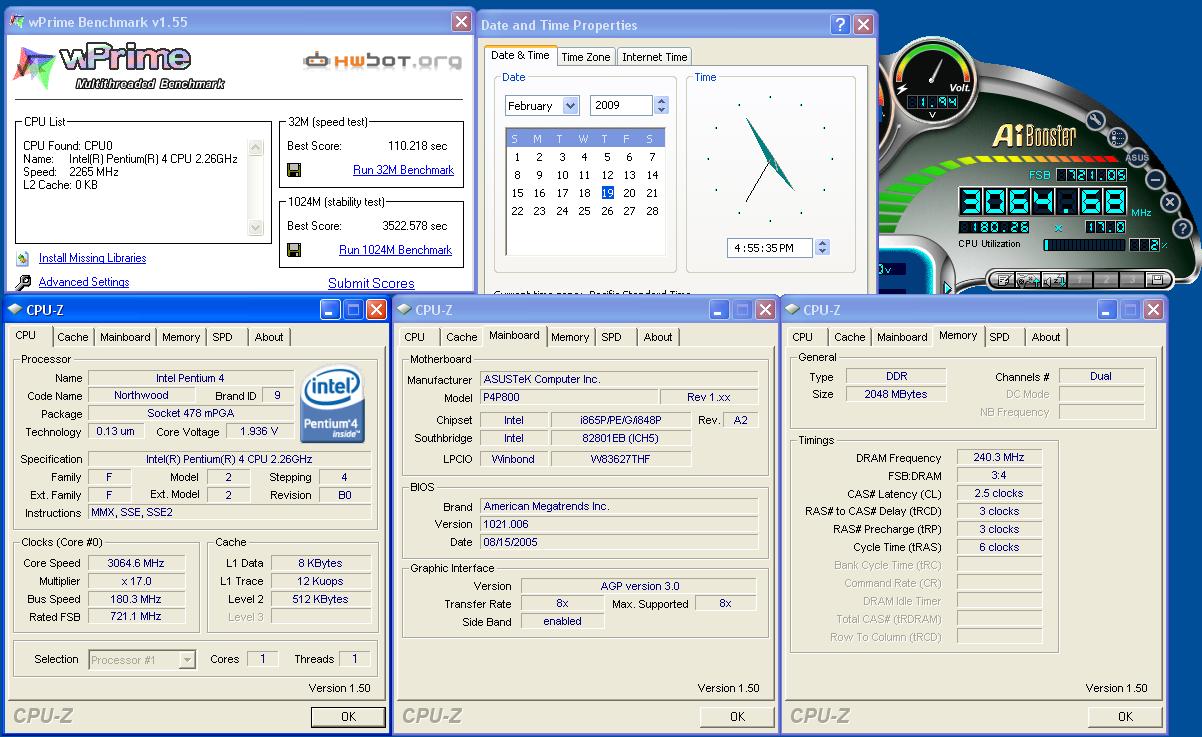Click CPU List scrollbar in wPrime
Image resolution: width=1202 pixels, height=737 pixels.
pos(256,187)
